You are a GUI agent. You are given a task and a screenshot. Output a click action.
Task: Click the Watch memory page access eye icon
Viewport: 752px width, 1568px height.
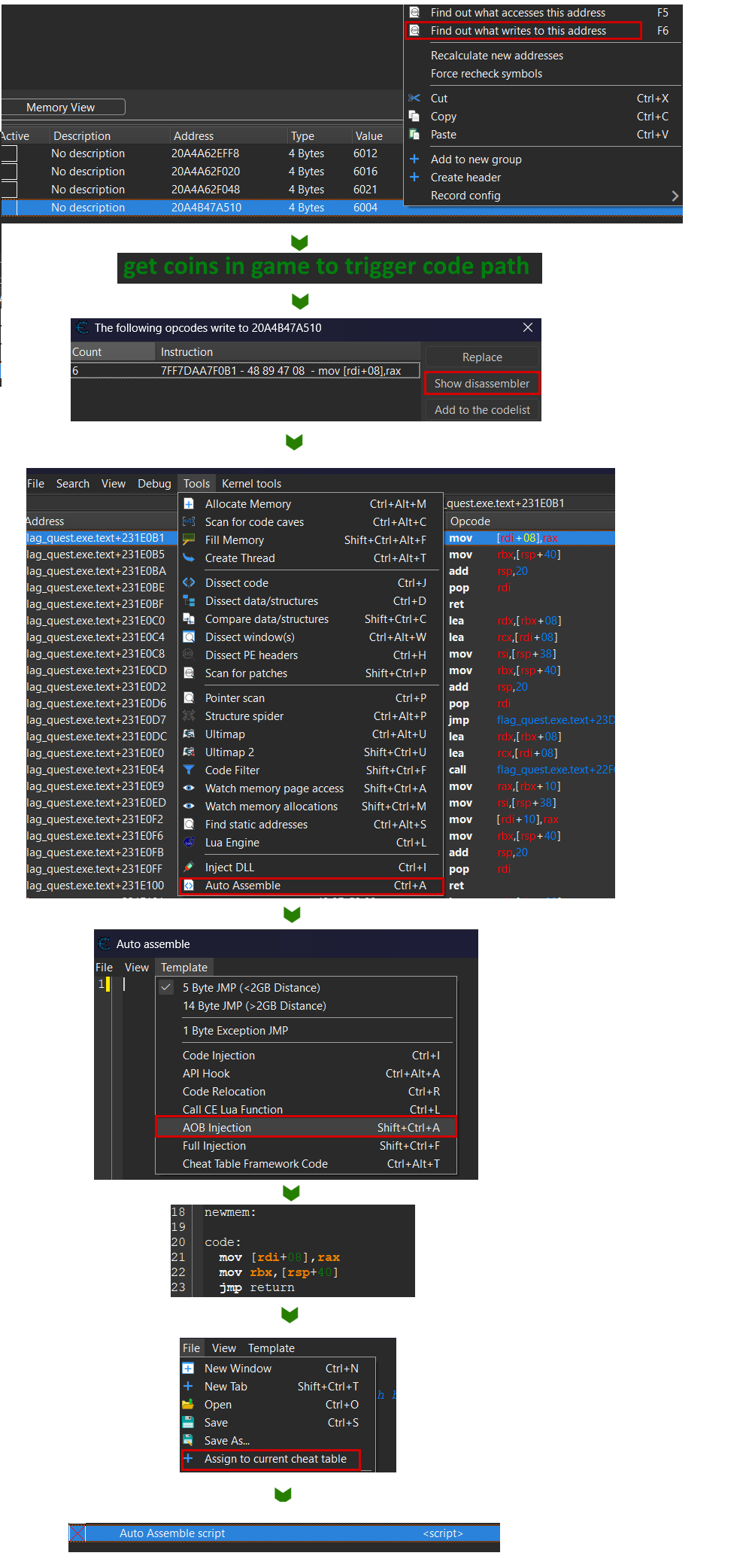[190, 789]
